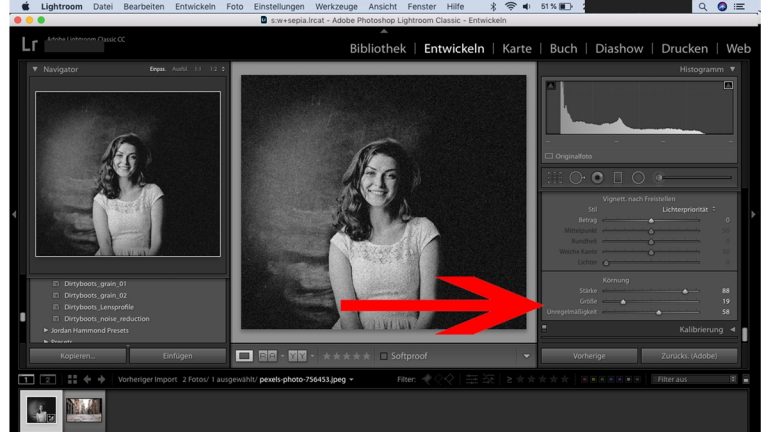Go back using filmstrip left arrow
Screen dimensions: 768x432
click(88, 380)
